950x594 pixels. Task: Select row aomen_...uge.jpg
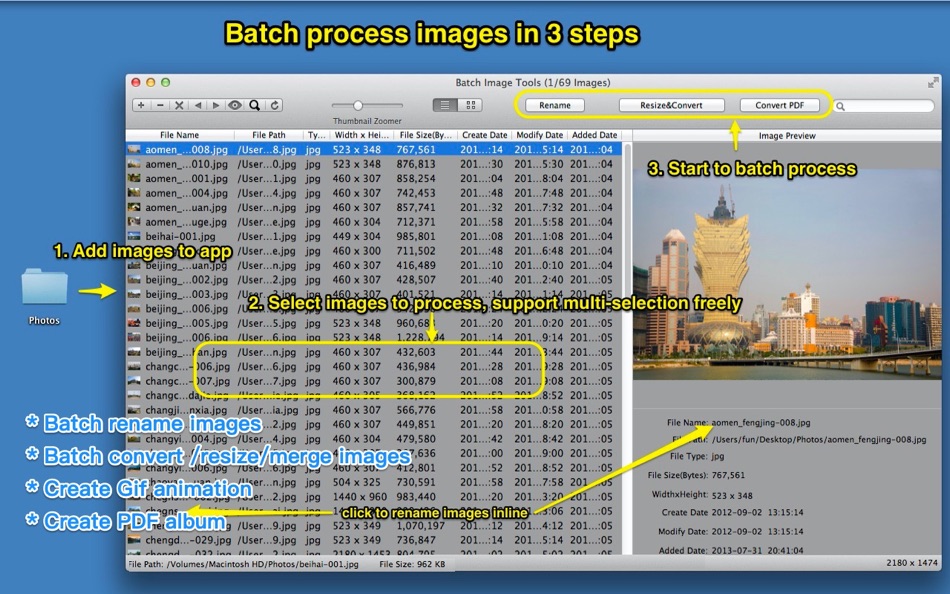(x=374, y=222)
